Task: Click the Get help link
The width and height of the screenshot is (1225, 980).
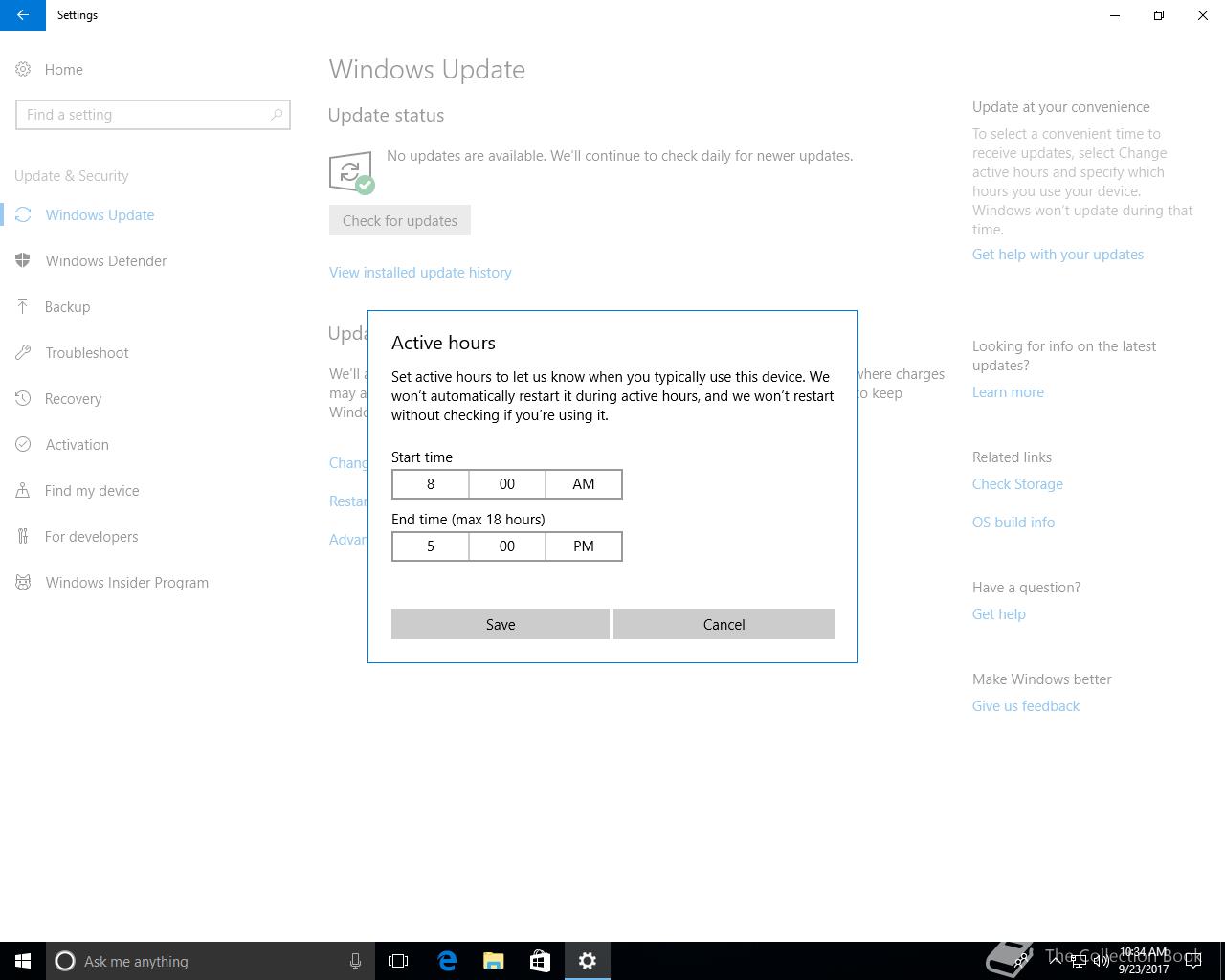Action: 998,614
